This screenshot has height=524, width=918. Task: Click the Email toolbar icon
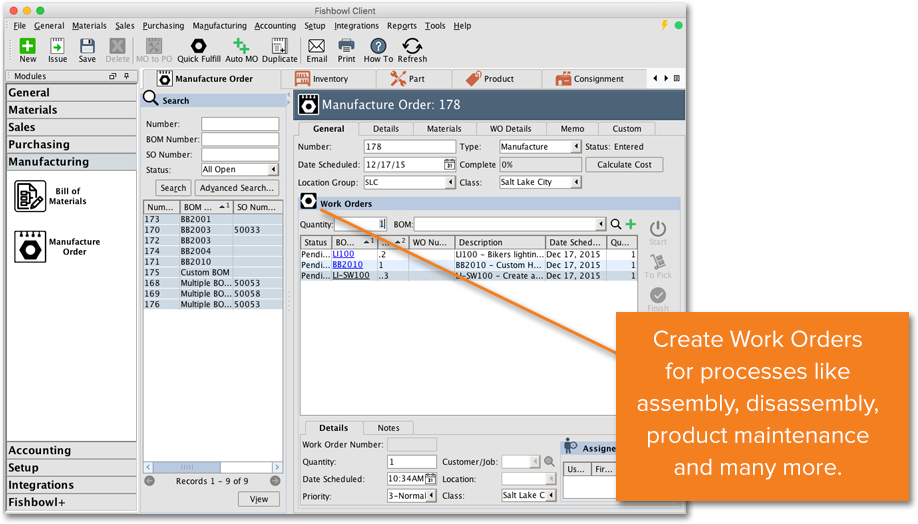(317, 46)
